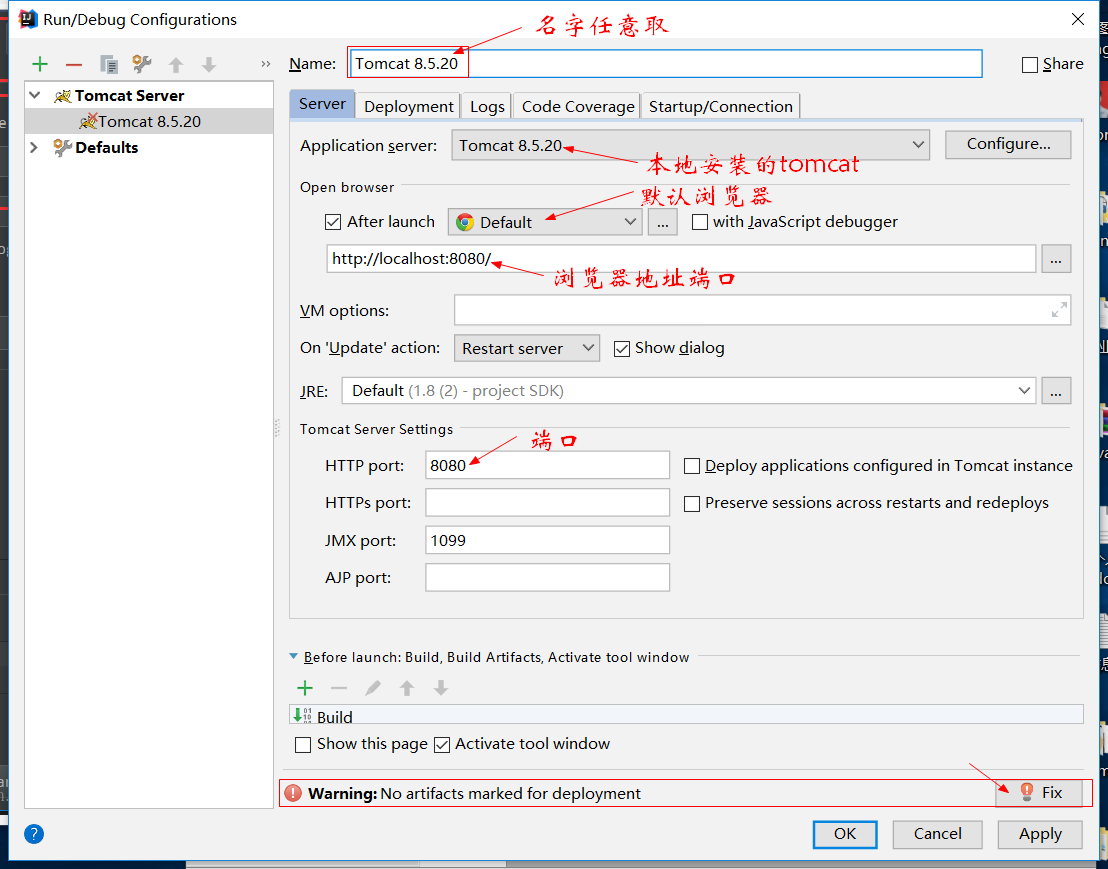The height and width of the screenshot is (869, 1108).
Task: Click the red warning icon
Action: coord(293,793)
